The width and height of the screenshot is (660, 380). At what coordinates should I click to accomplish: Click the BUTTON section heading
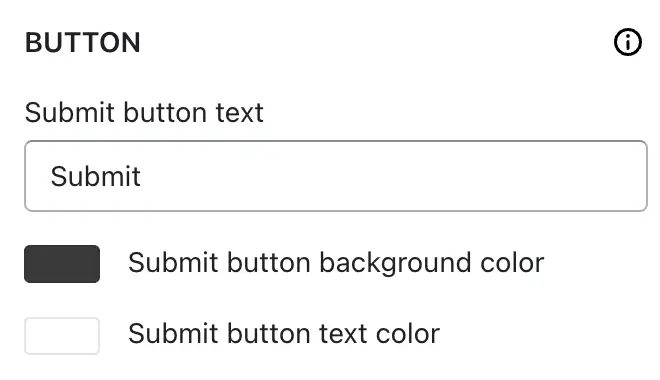[x=83, y=43]
